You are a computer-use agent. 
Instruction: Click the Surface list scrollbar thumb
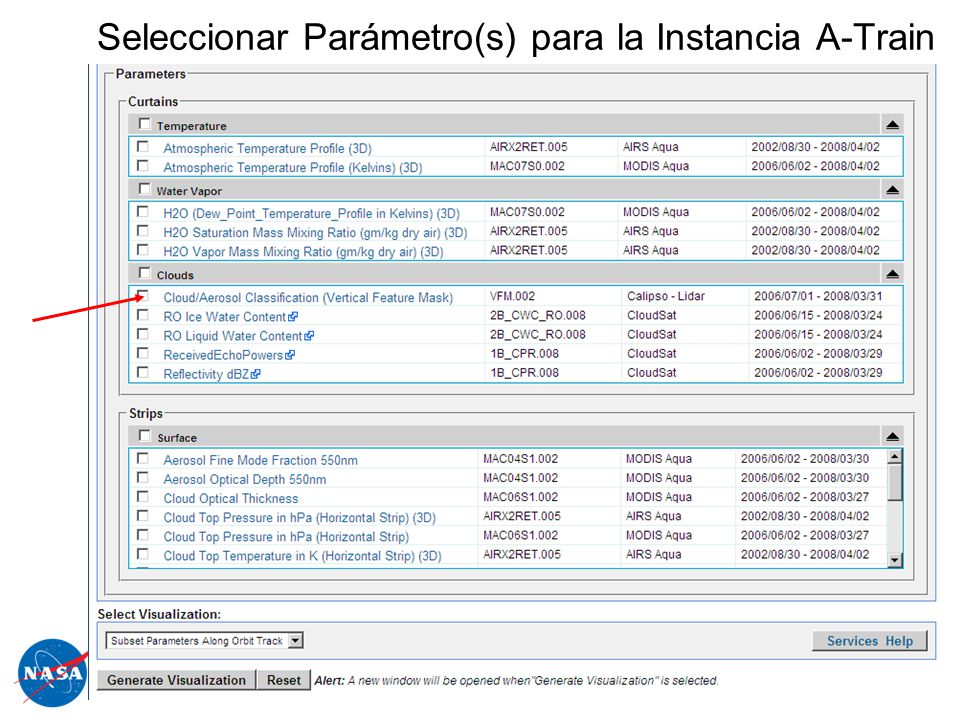click(894, 482)
